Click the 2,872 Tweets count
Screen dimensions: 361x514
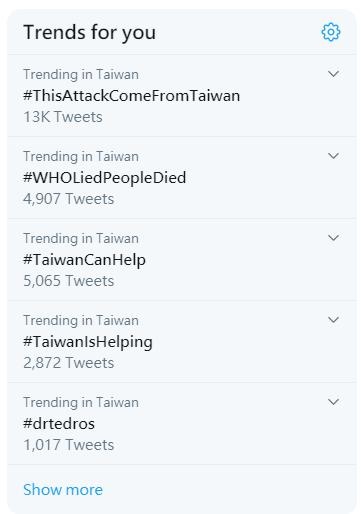pos(68,363)
